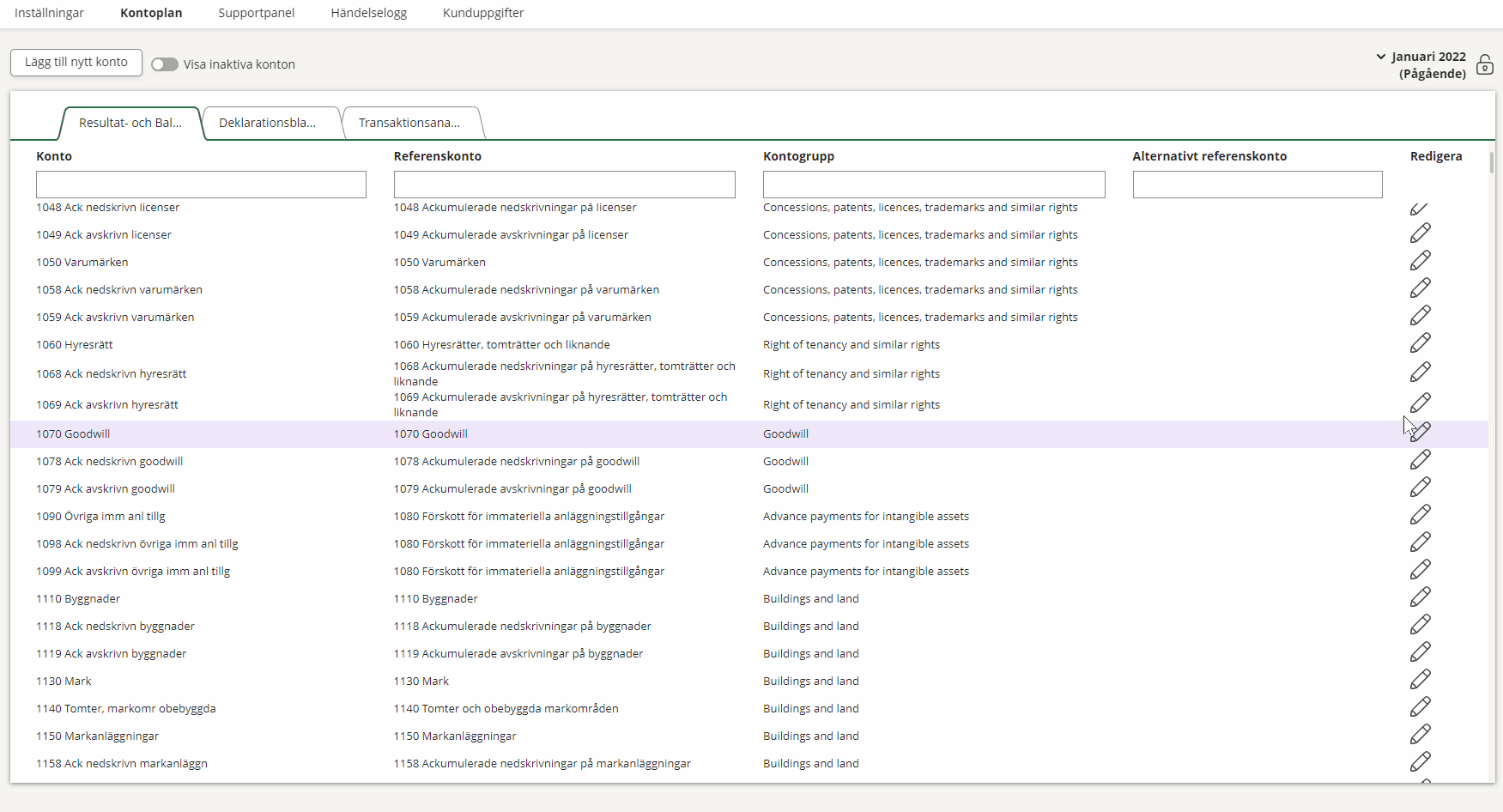Viewport: 1503px width, 812px height.
Task: Open the Transaktionsana... tab
Action: click(409, 123)
